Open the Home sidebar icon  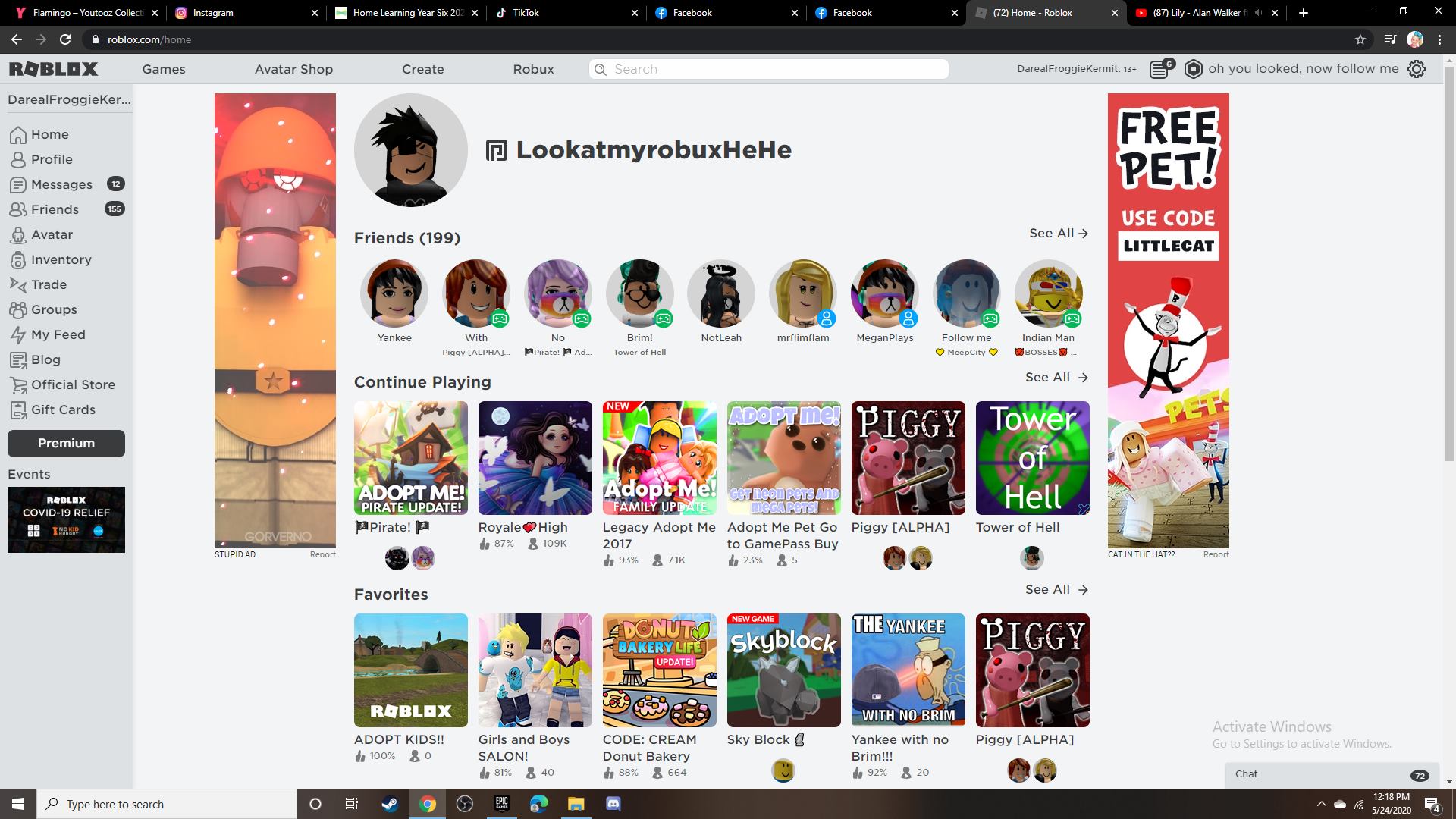click(x=18, y=135)
